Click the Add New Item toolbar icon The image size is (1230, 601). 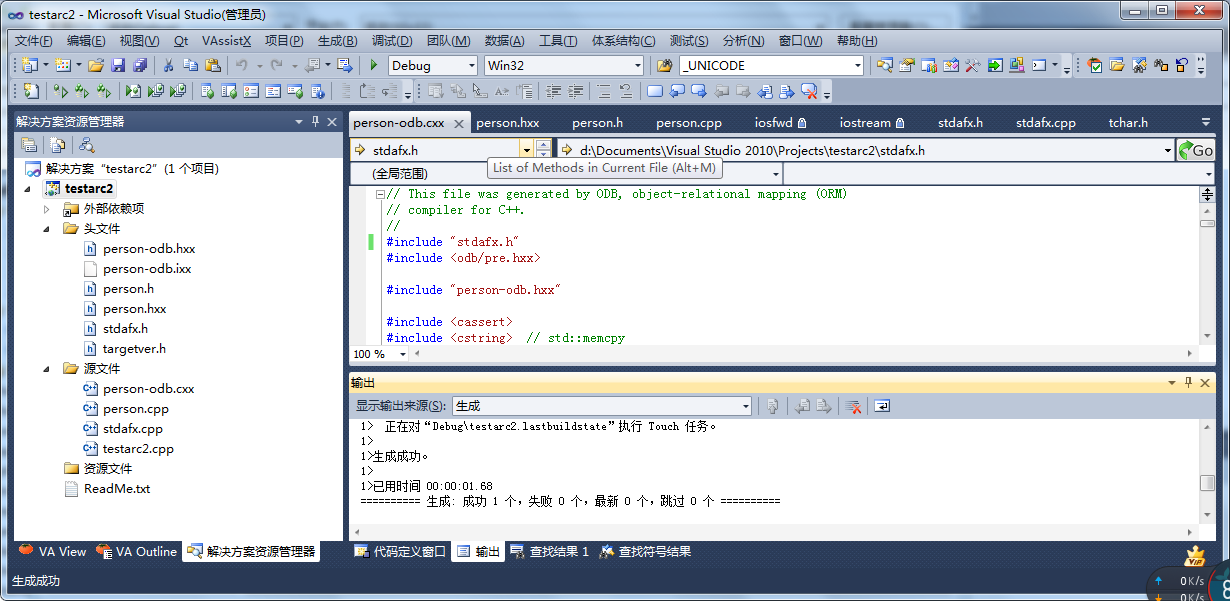62,65
